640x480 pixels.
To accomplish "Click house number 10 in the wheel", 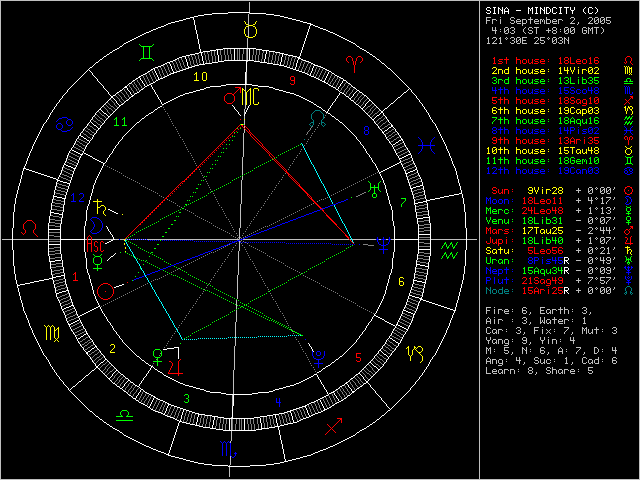I will [200, 77].
